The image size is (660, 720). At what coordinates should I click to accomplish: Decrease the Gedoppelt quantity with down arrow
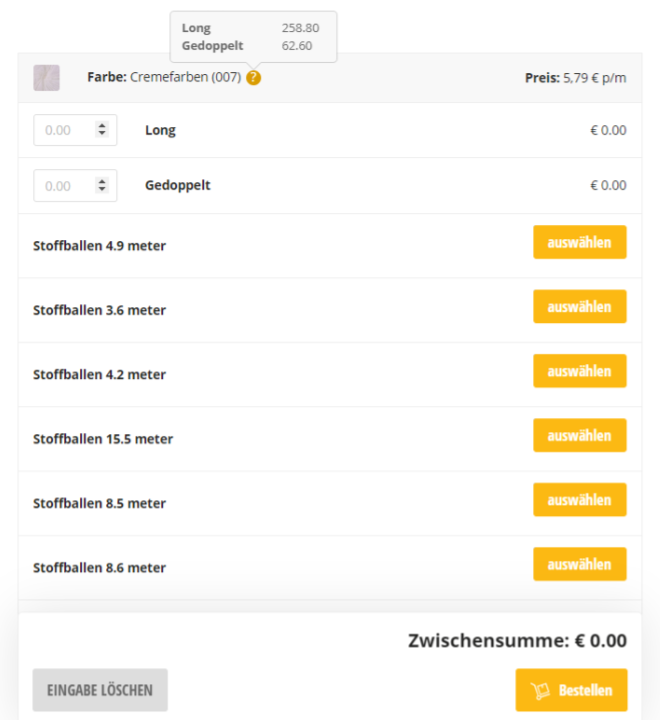pyautogui.click(x=102, y=189)
